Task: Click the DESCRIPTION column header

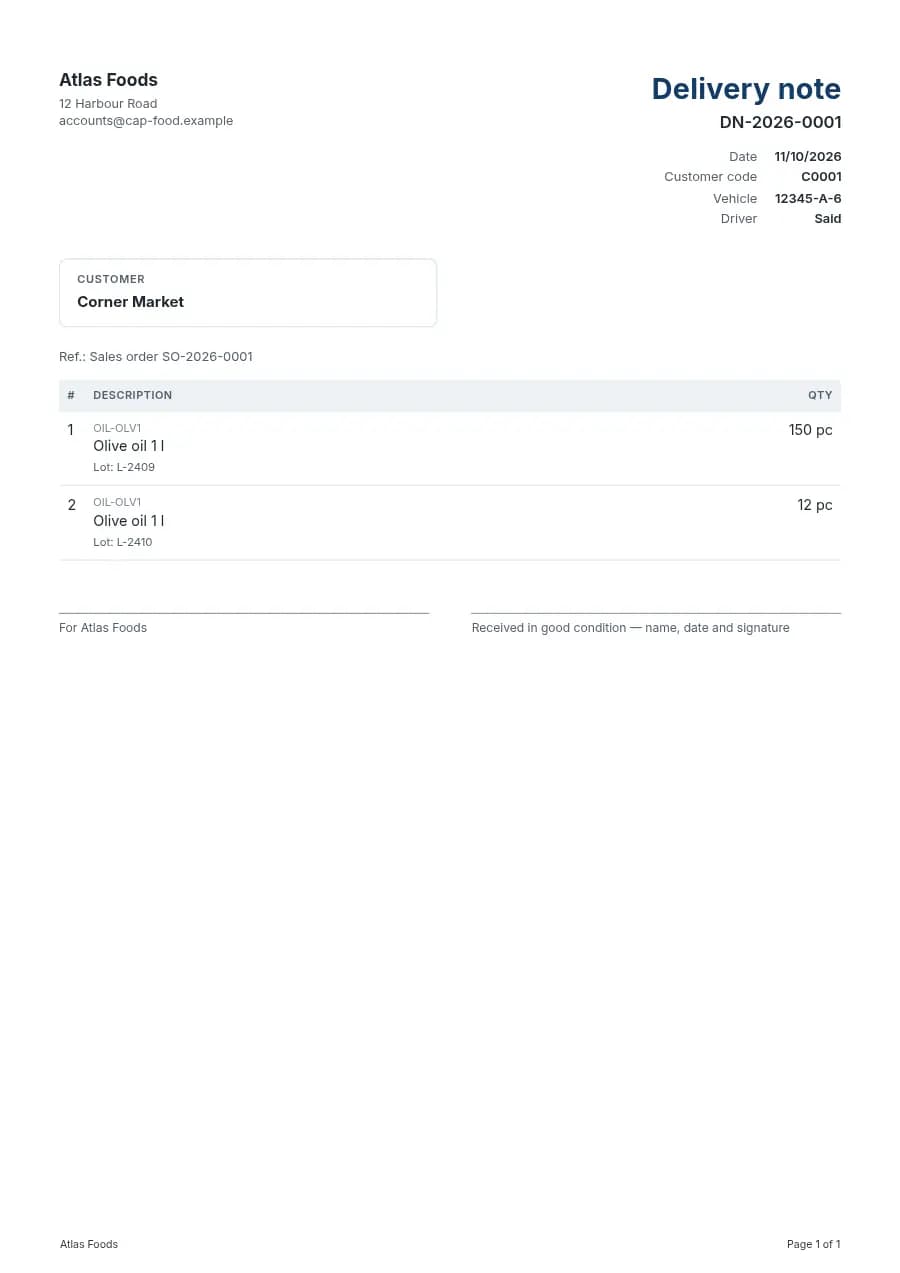Action: pyautogui.click(x=132, y=396)
